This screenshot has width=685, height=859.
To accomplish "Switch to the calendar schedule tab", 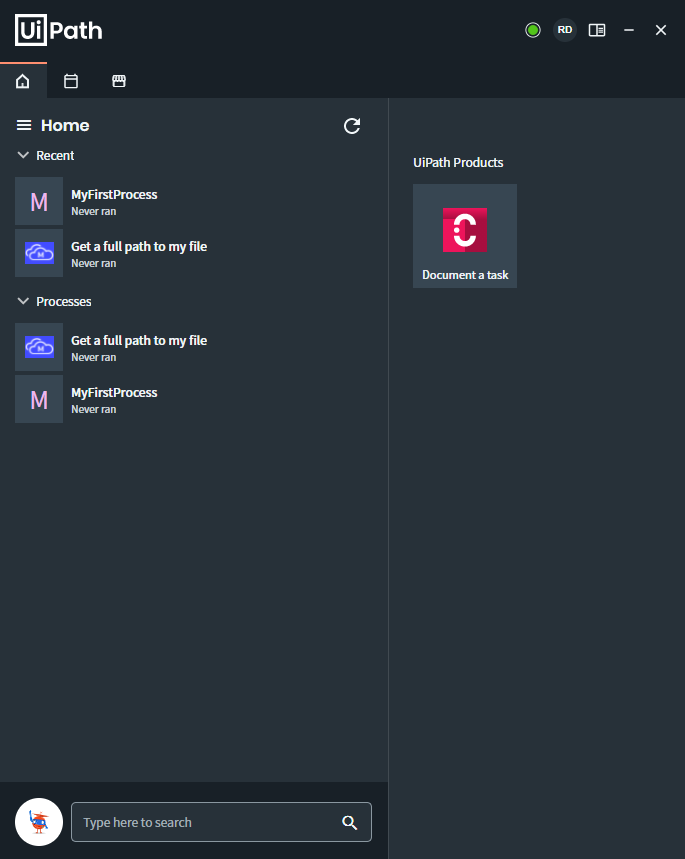I will pos(71,81).
